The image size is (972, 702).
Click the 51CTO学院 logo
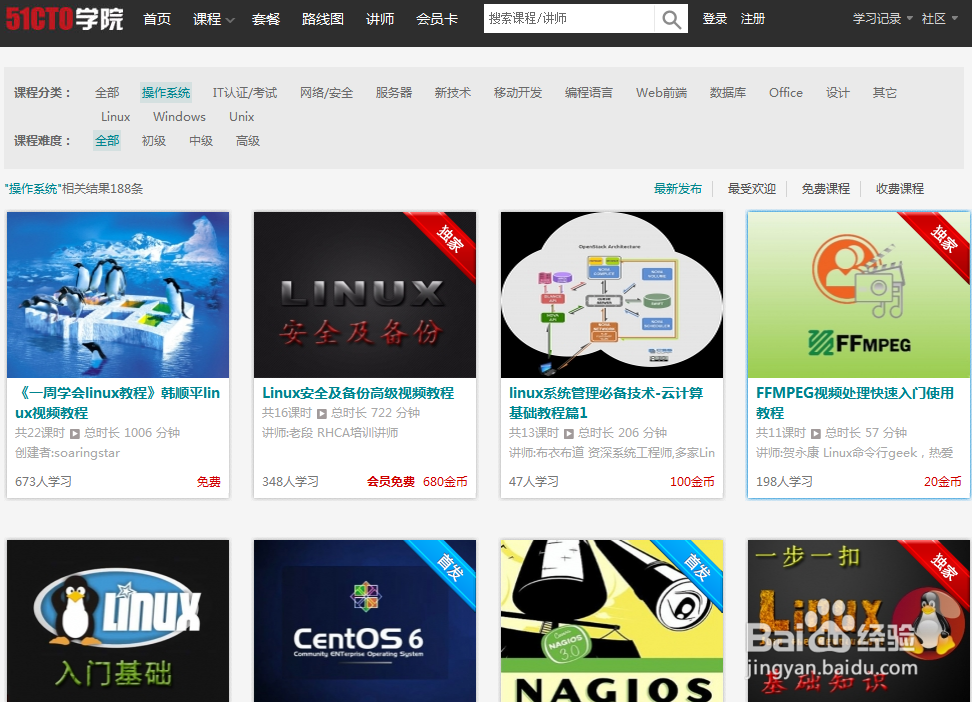(x=64, y=19)
